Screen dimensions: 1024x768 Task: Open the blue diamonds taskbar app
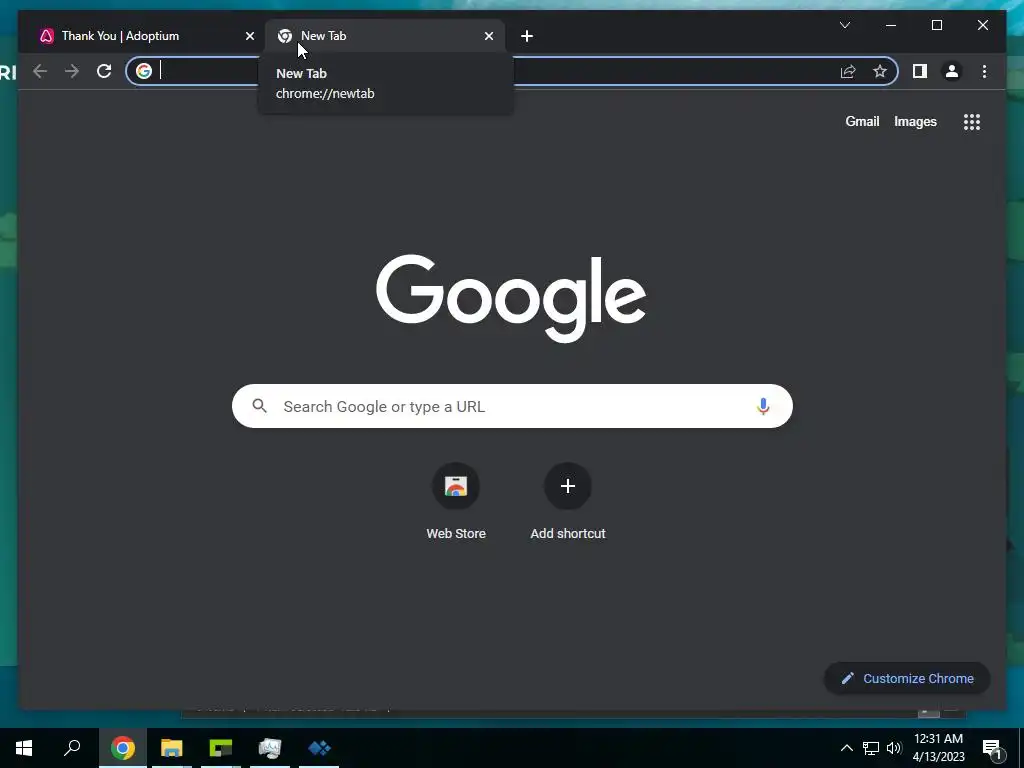click(x=319, y=748)
